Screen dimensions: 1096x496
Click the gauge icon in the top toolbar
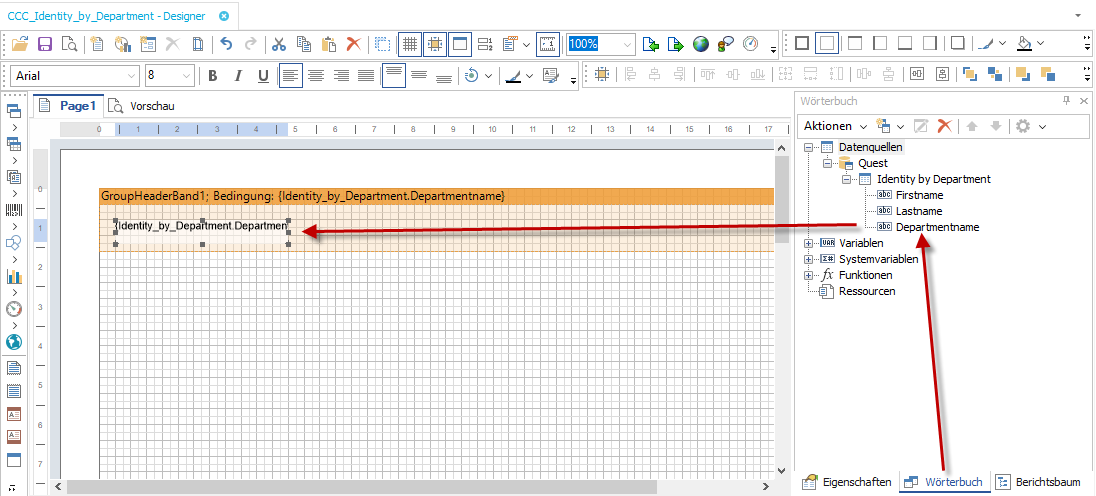pyautogui.click(x=751, y=44)
